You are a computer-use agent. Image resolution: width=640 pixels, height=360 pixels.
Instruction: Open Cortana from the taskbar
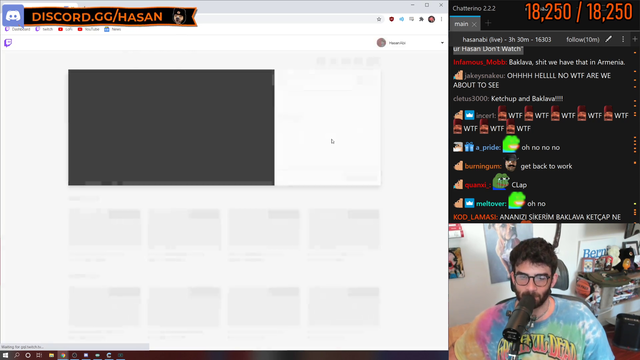click(x=28, y=356)
